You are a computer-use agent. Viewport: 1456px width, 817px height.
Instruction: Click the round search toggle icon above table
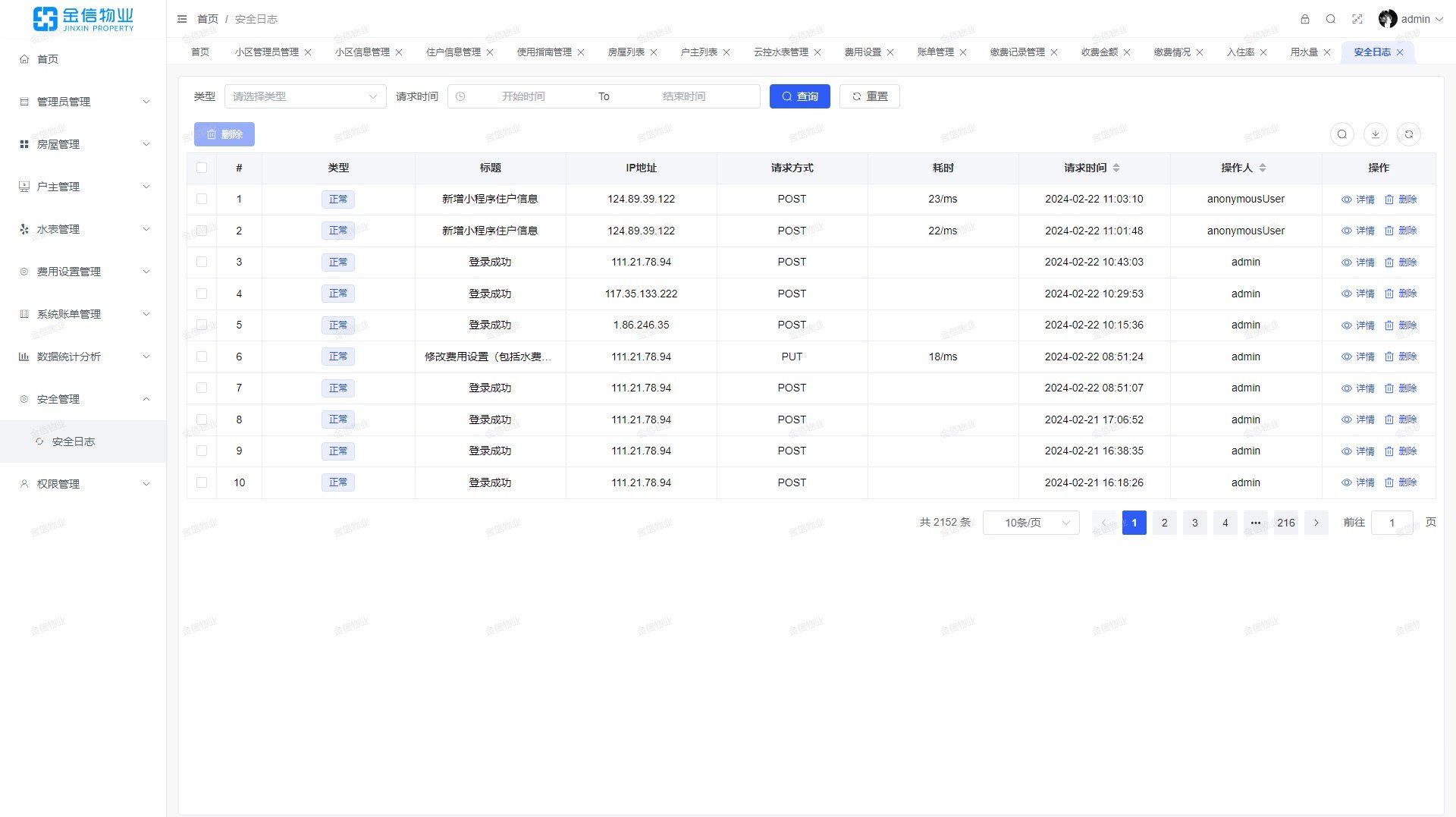1341,134
